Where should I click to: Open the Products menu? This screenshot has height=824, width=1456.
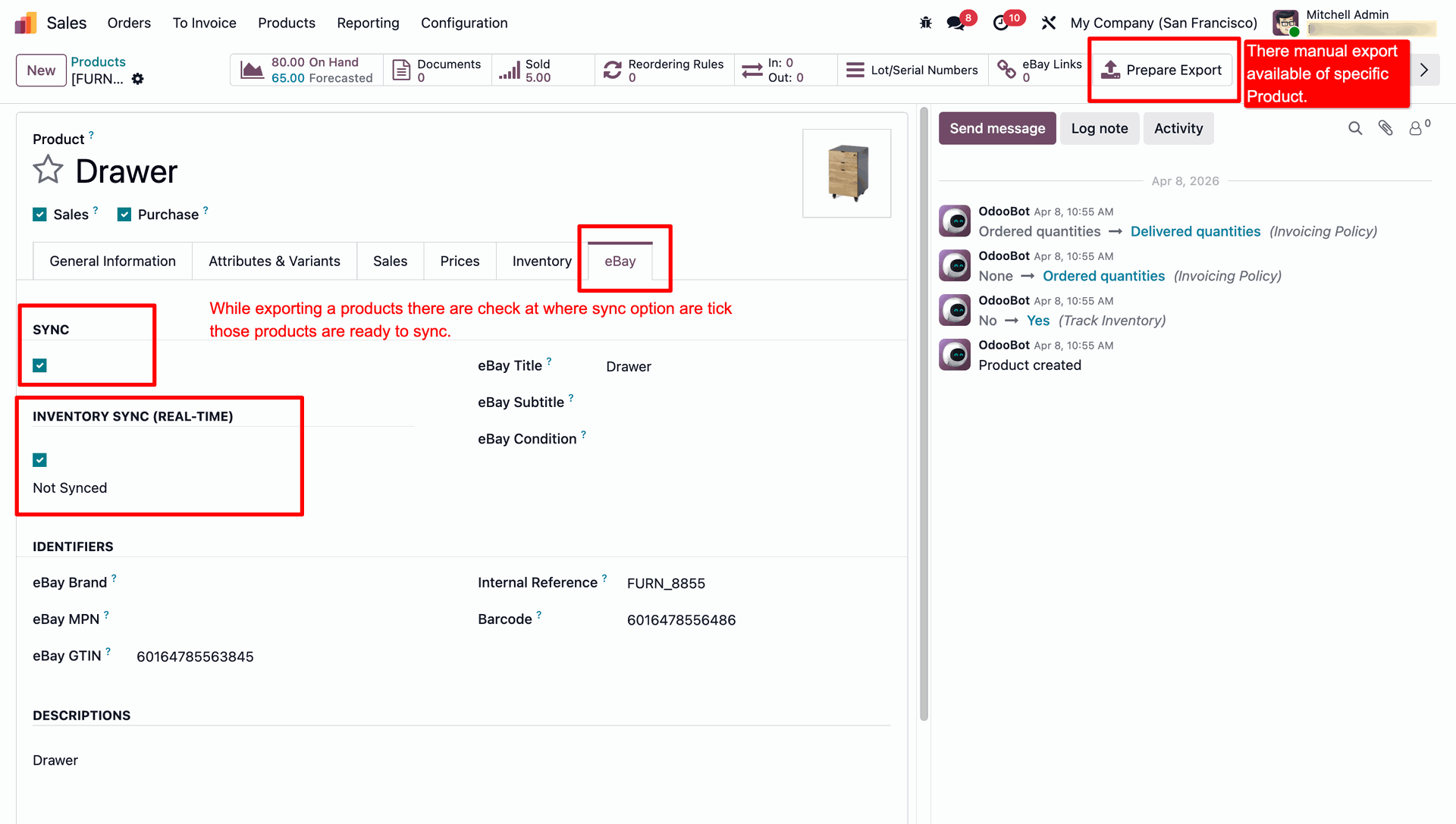coord(287,23)
